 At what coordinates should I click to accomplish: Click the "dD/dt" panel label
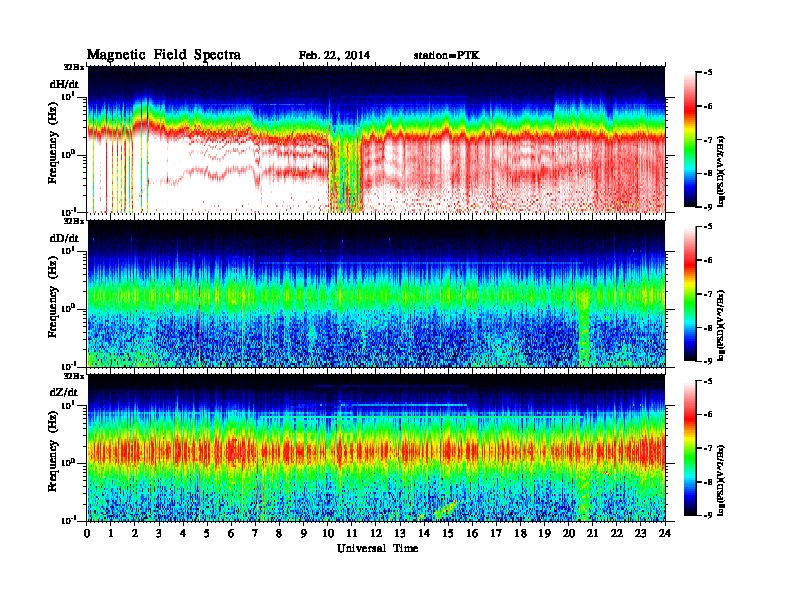coord(64,238)
